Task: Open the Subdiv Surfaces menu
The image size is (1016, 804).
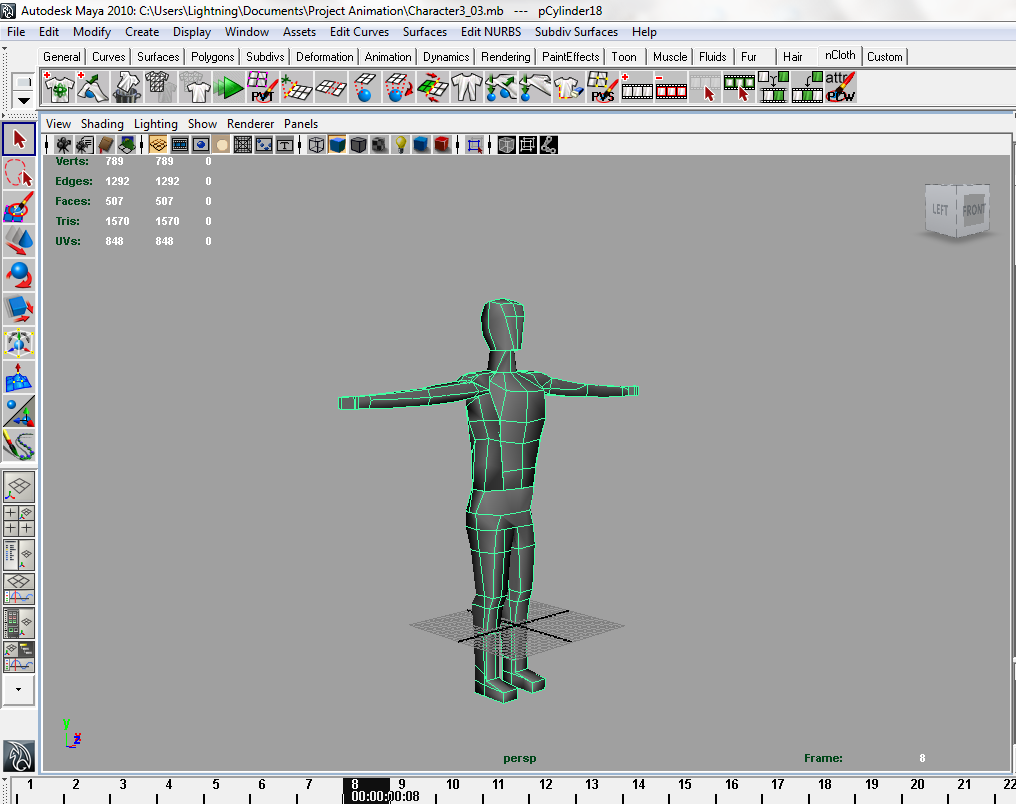Action: 576,32
